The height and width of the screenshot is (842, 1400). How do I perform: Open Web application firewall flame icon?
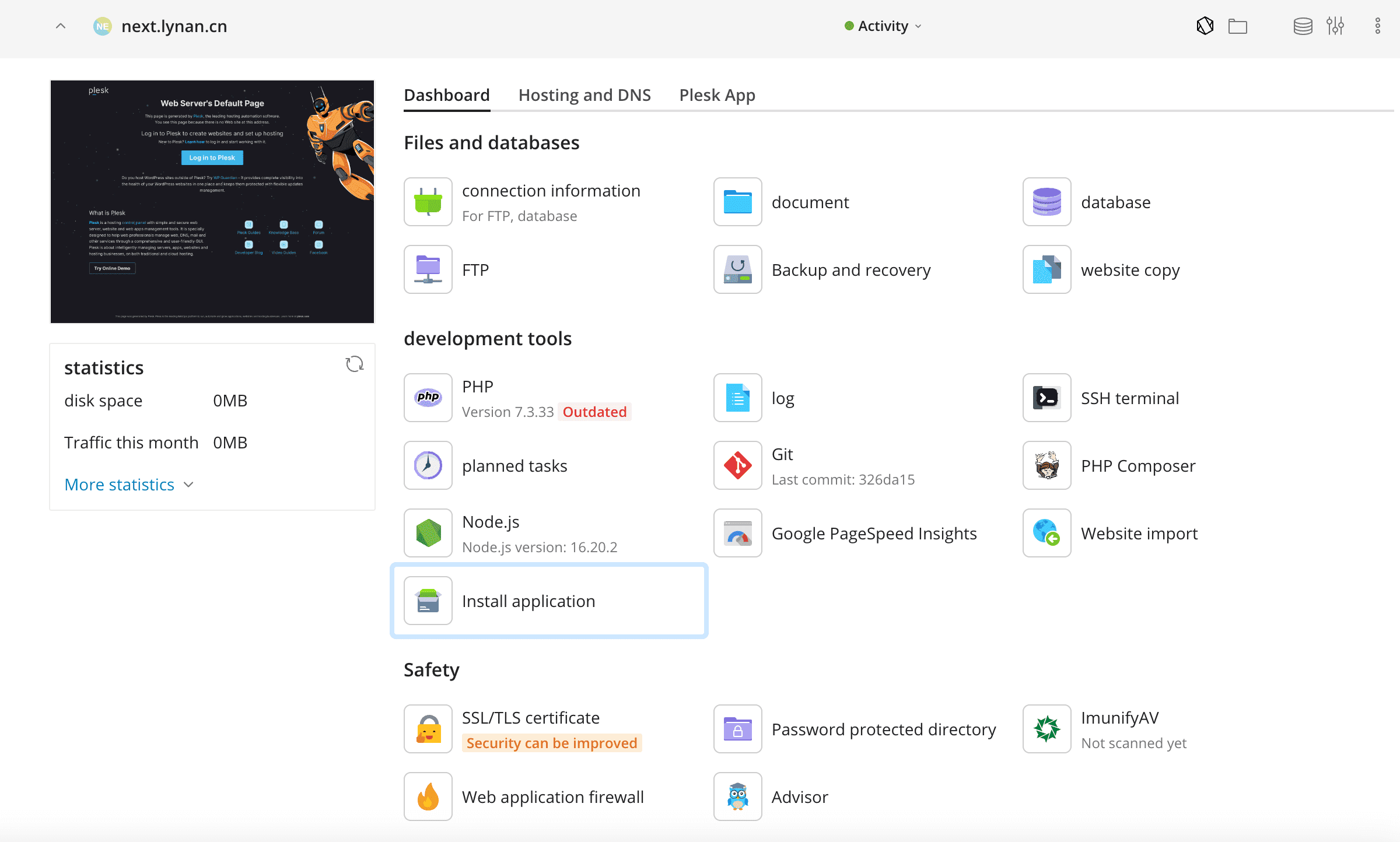428,797
